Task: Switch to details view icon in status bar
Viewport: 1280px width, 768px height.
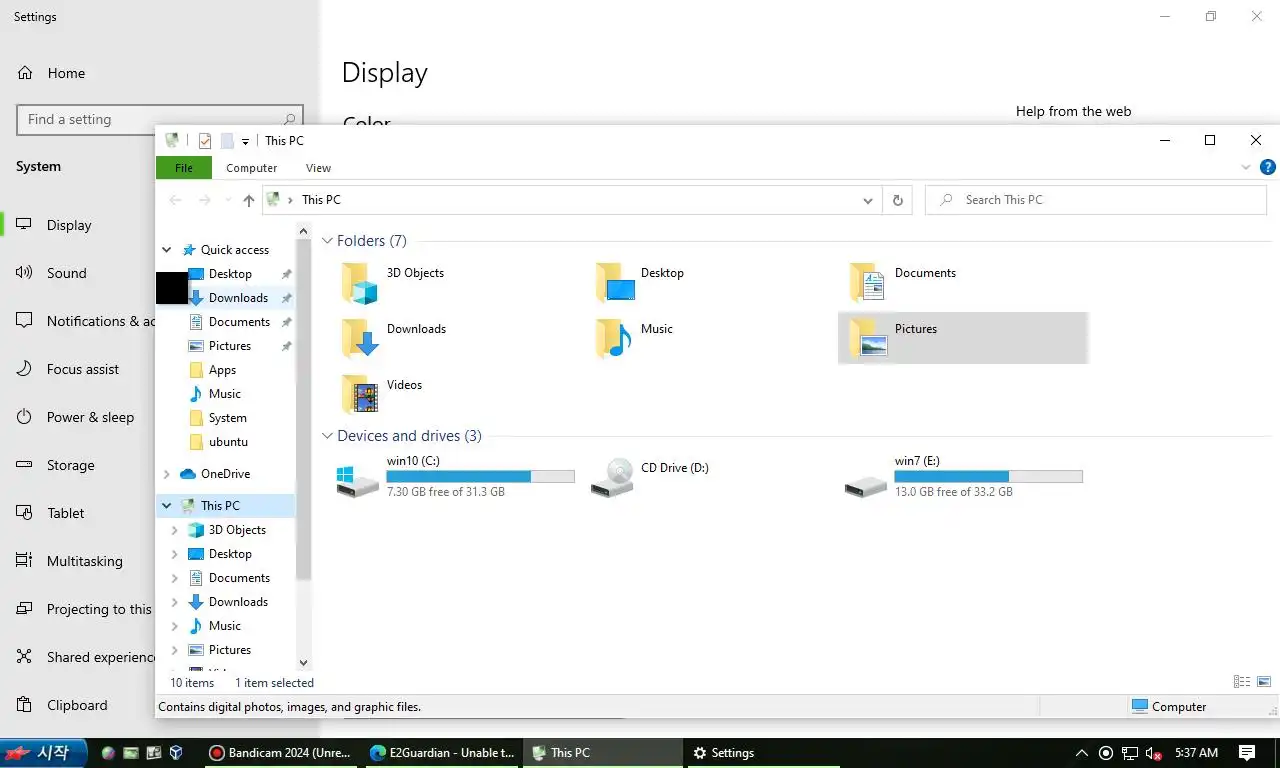Action: point(1242,682)
